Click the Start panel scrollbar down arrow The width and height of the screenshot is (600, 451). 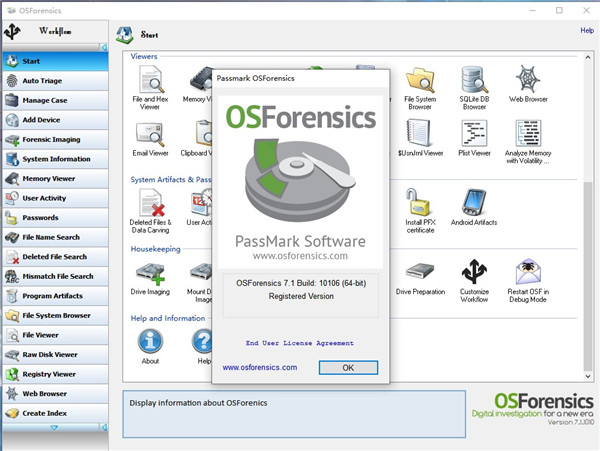(588, 376)
